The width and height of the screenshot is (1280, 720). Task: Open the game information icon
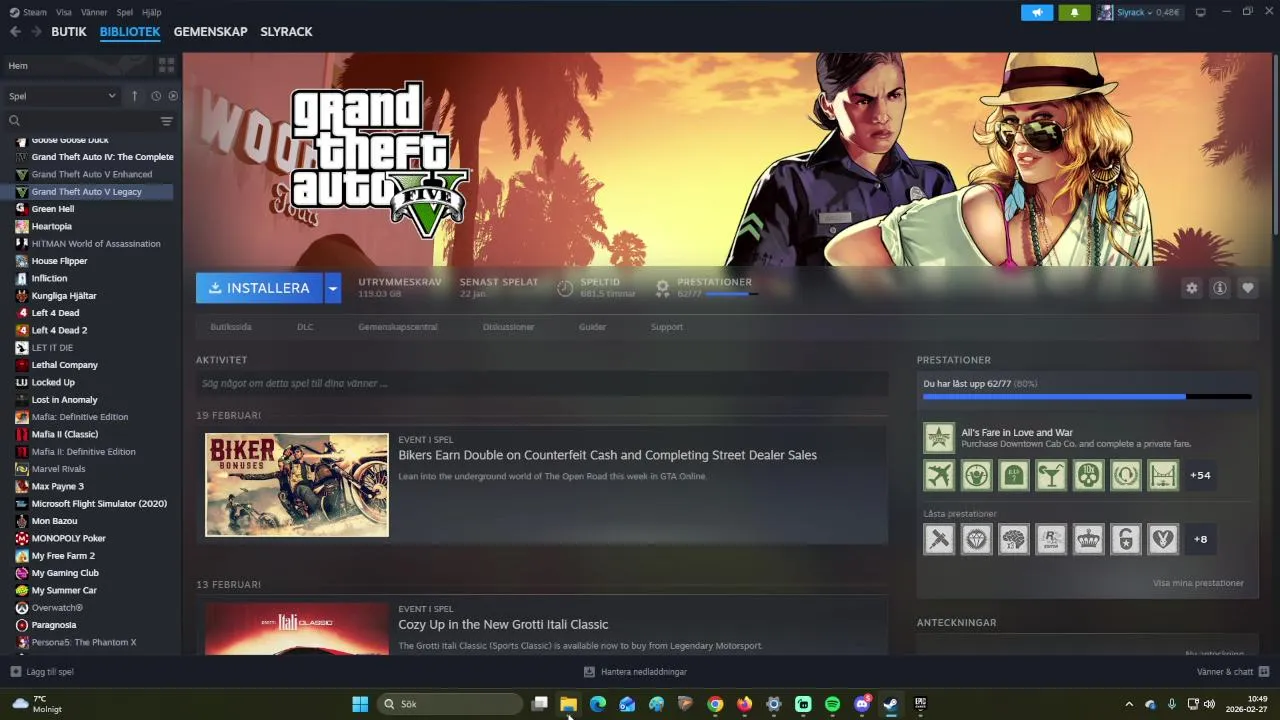point(1220,288)
